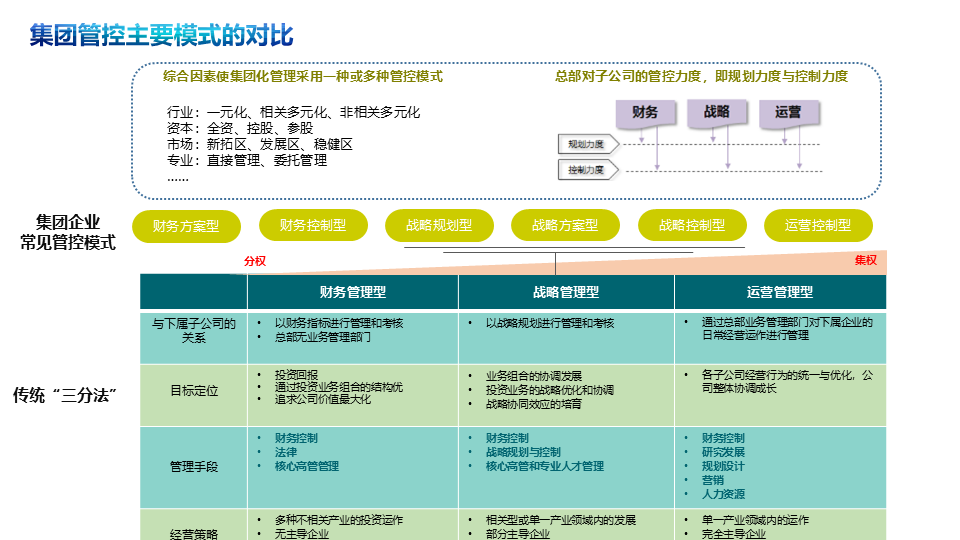This screenshot has width=960, height=540.
Task: Click the 运营 box in diagram
Action: point(788,113)
